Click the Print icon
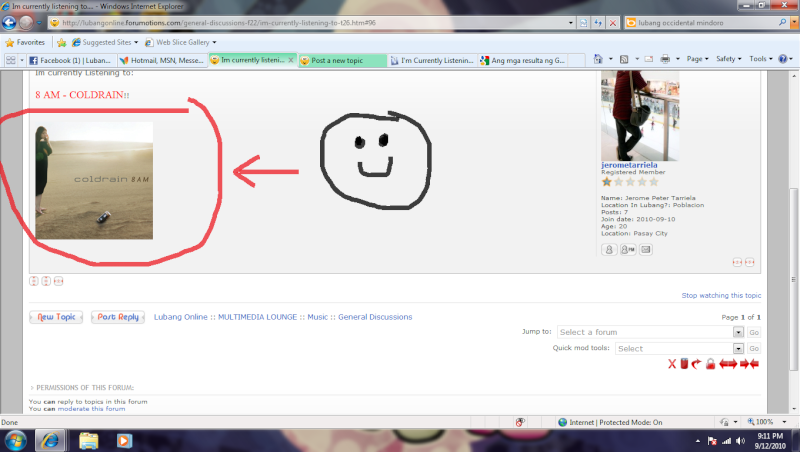 665,59
